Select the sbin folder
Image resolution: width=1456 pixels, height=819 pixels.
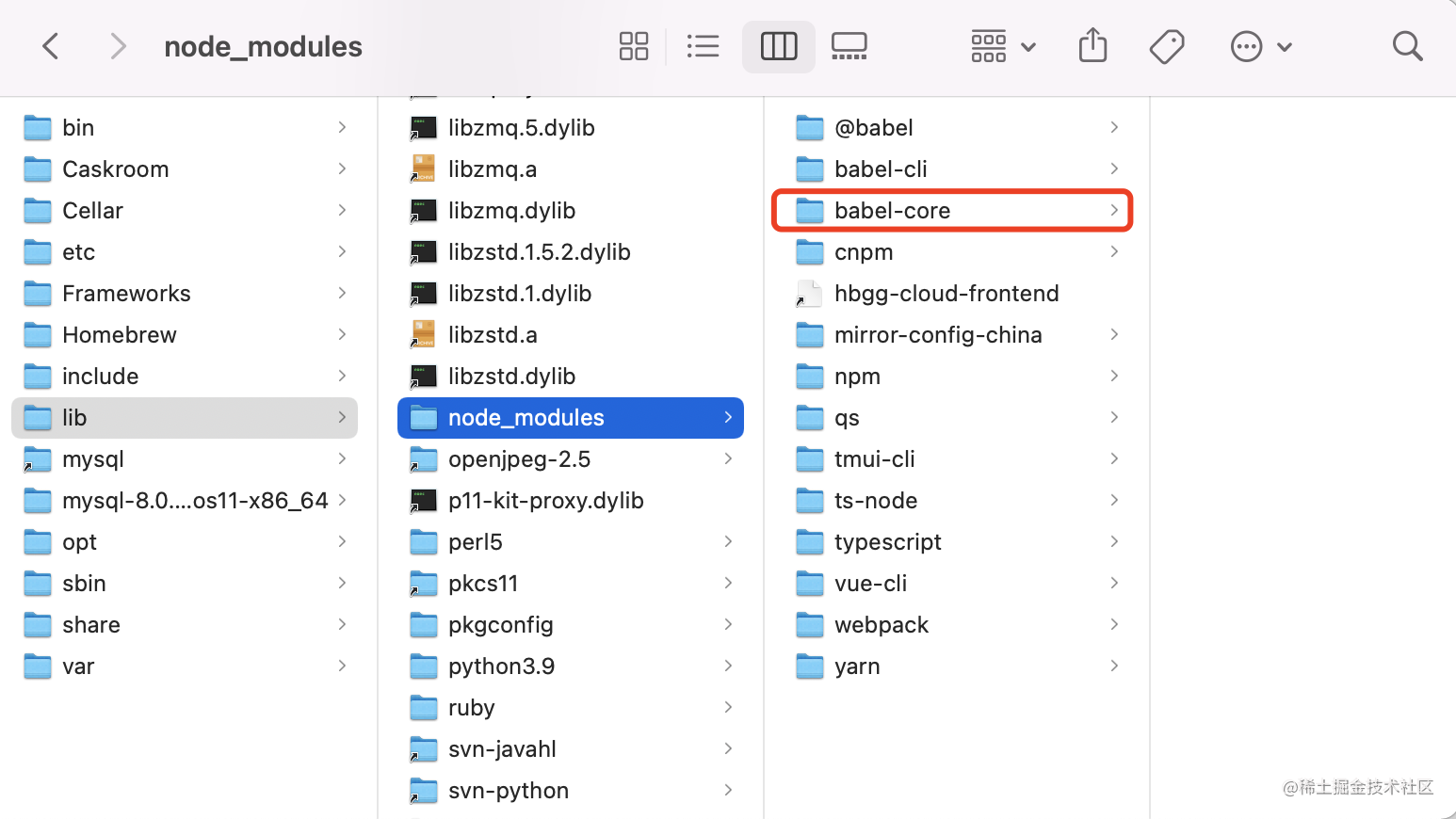[185, 583]
